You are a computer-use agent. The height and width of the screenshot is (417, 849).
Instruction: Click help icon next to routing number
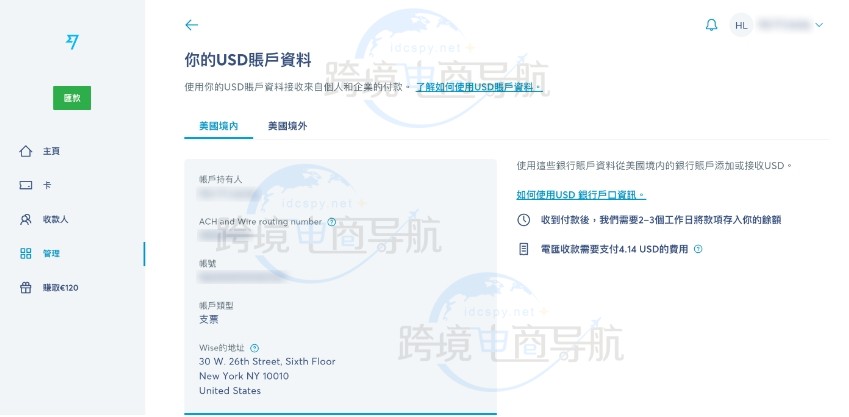[x=332, y=222]
